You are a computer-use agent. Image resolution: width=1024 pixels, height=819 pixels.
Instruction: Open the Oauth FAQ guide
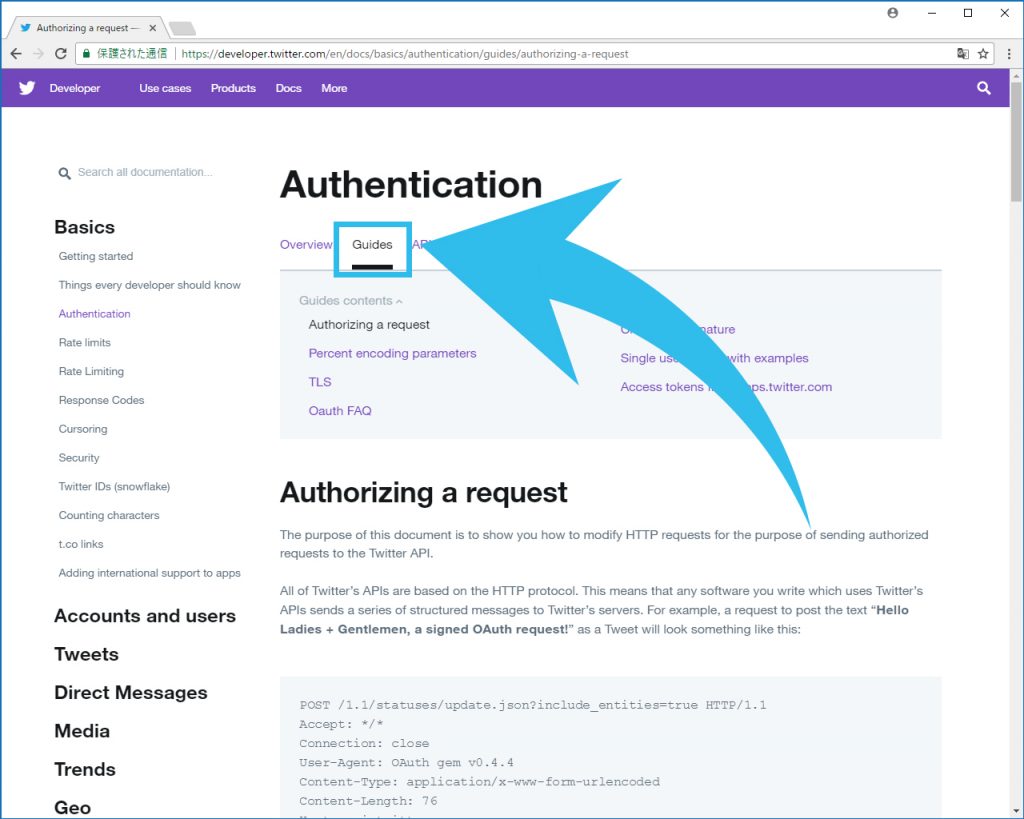340,411
